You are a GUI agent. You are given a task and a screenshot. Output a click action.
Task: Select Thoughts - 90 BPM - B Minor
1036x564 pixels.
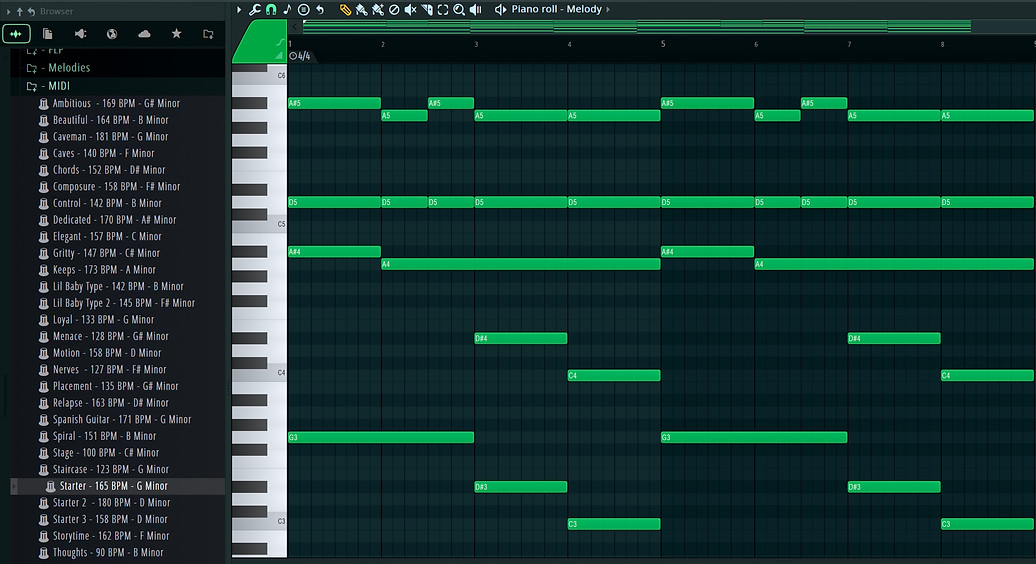pos(108,553)
